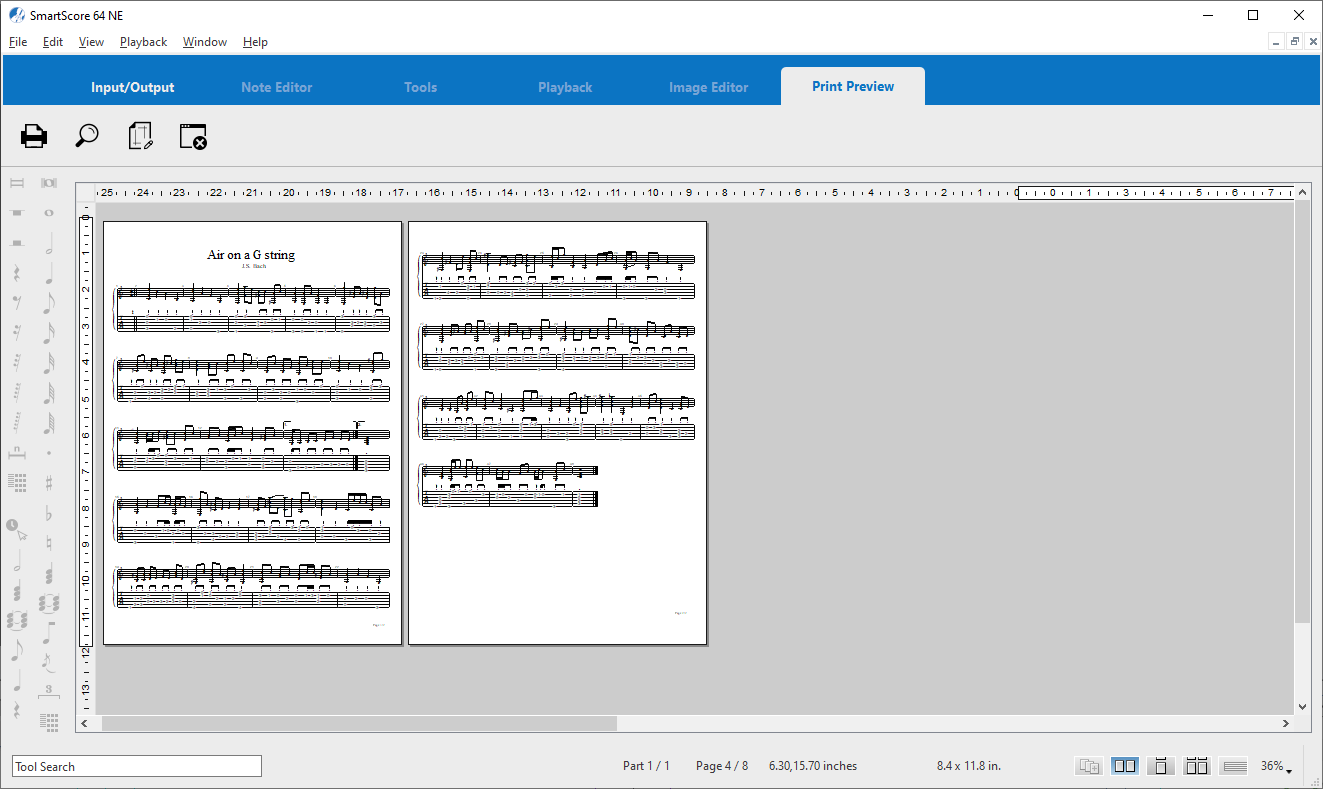Toggle the single page vertical view button
Viewport: 1323px width, 789px height.
[1161, 766]
